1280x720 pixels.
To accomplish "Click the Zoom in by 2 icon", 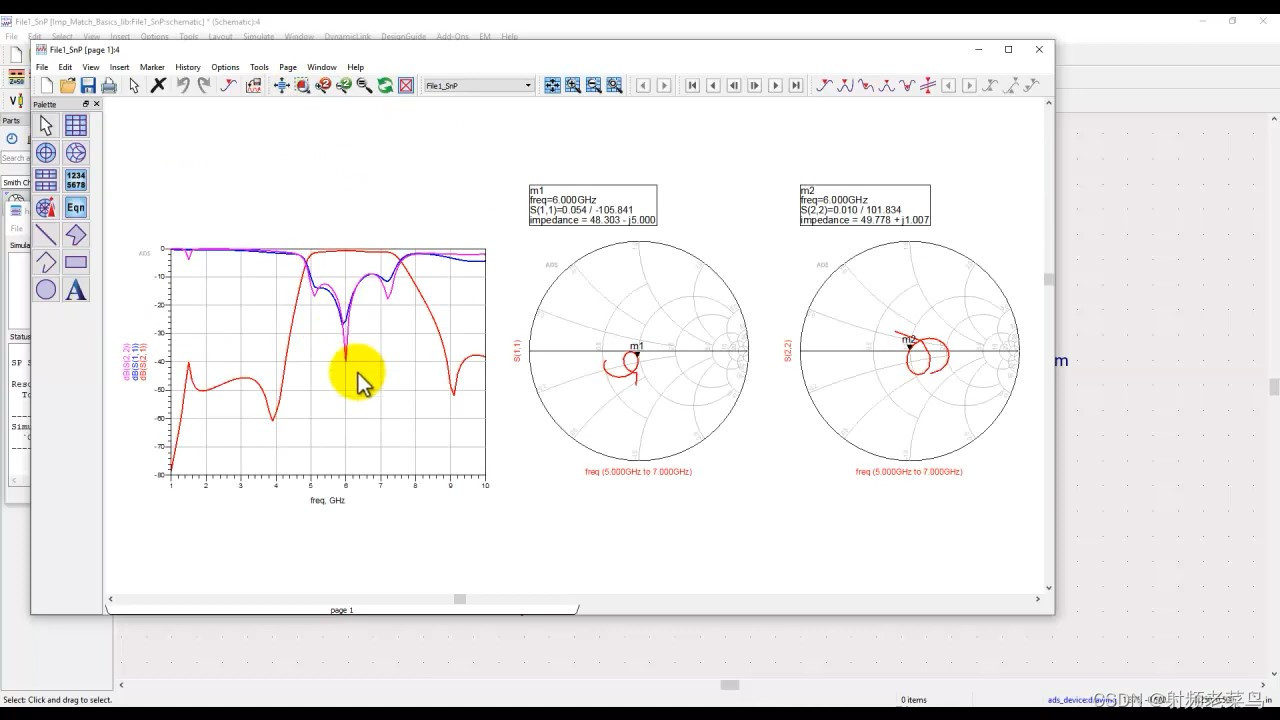I will pyautogui.click(x=323, y=86).
